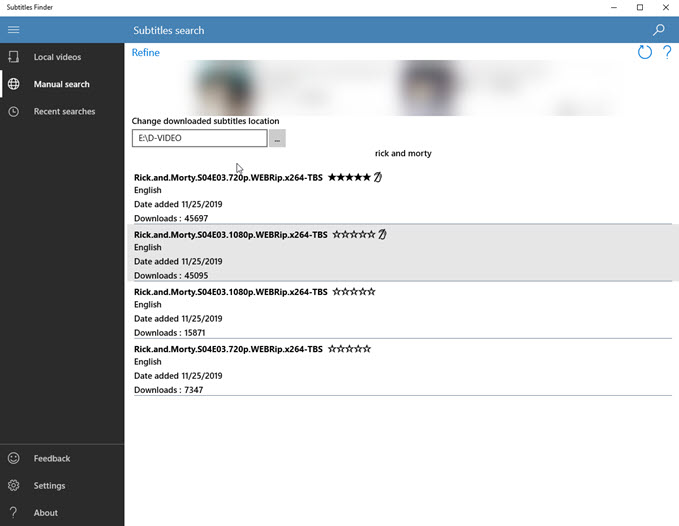Click five-star rating of 720p 45697 result
This screenshot has height=526, width=679.
(349, 177)
